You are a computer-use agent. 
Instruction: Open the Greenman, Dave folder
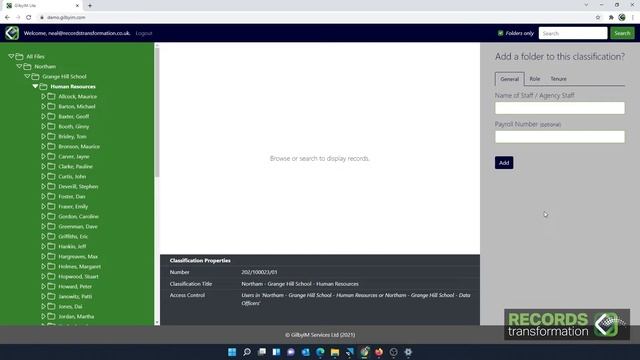pos(78,227)
